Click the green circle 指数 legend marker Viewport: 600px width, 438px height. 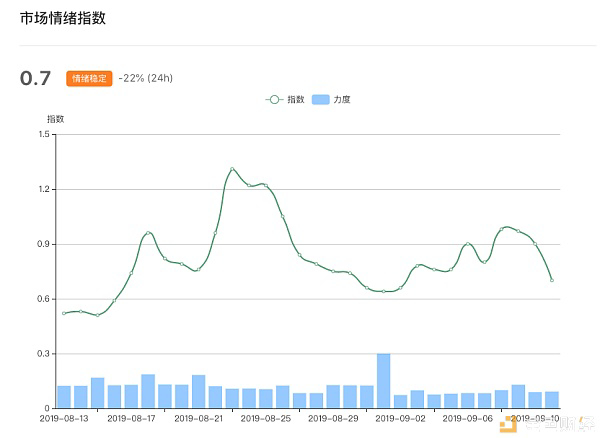coord(274,100)
